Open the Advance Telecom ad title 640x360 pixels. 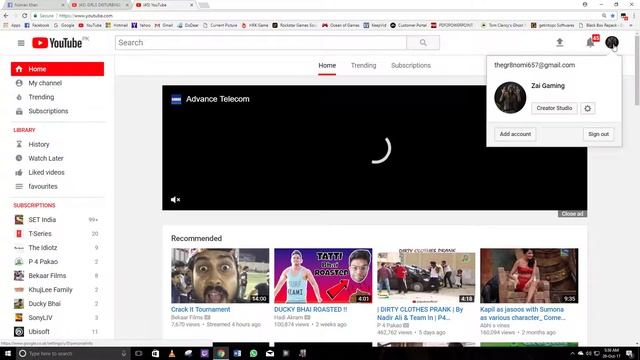coord(218,99)
